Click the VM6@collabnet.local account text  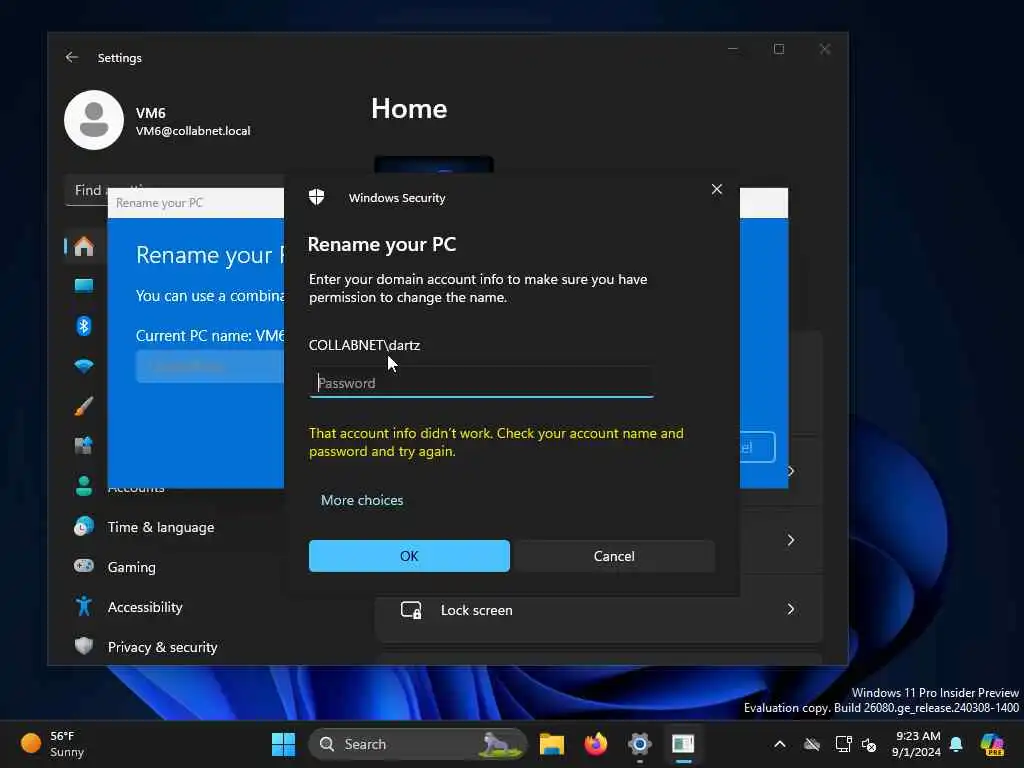193,131
